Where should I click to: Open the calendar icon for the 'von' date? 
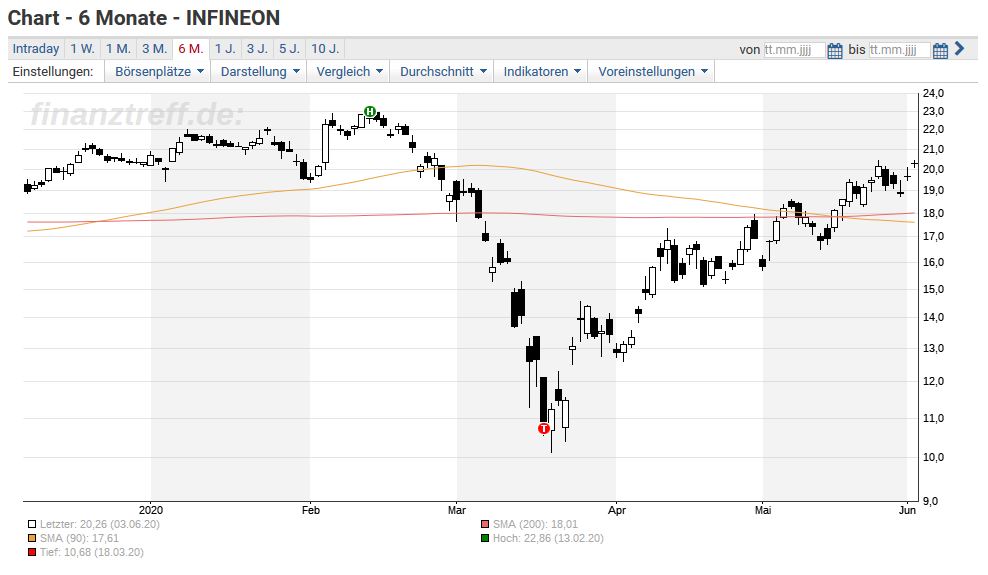pos(835,50)
